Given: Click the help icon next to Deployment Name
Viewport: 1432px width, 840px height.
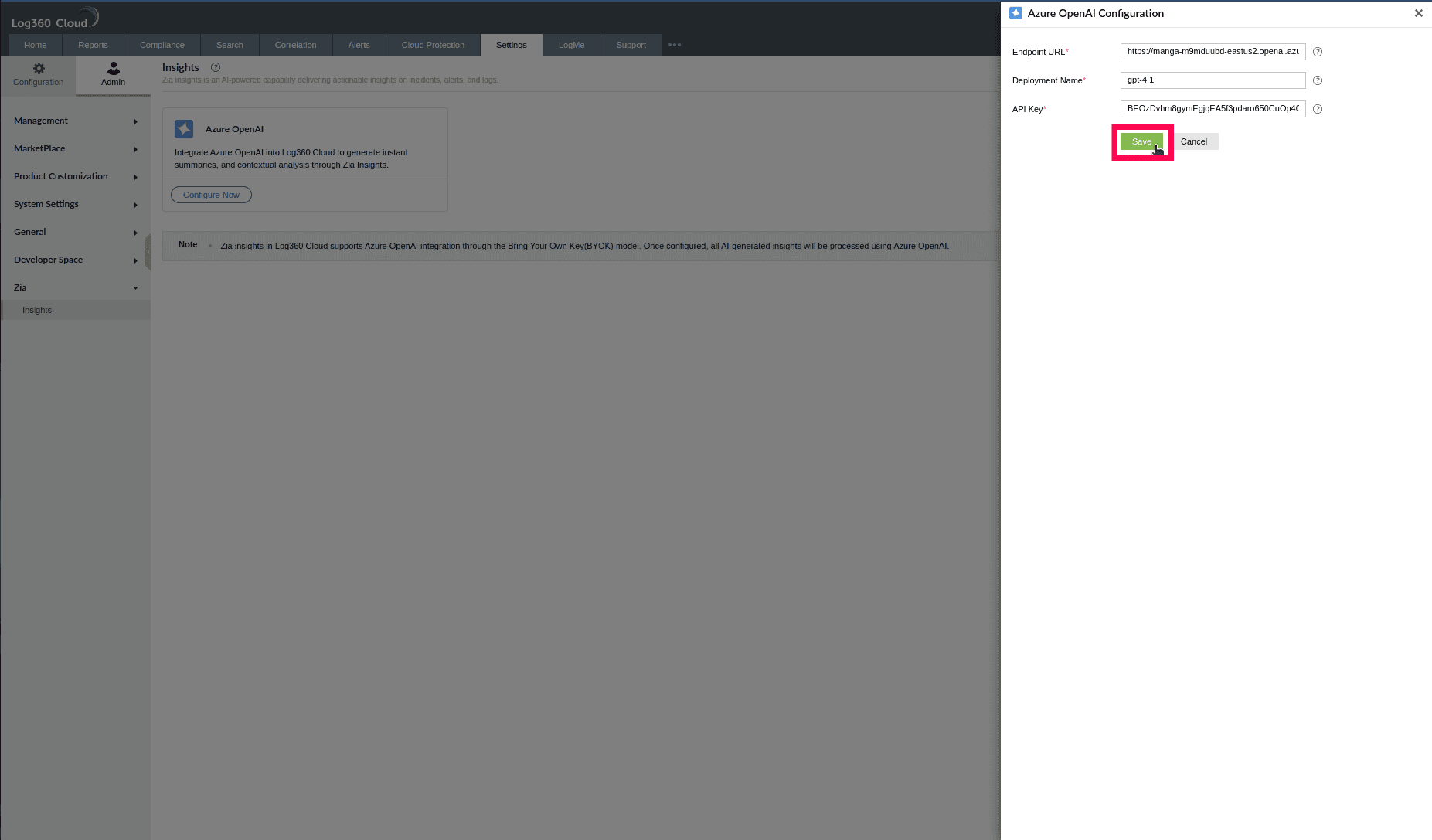Looking at the screenshot, I should tap(1318, 80).
